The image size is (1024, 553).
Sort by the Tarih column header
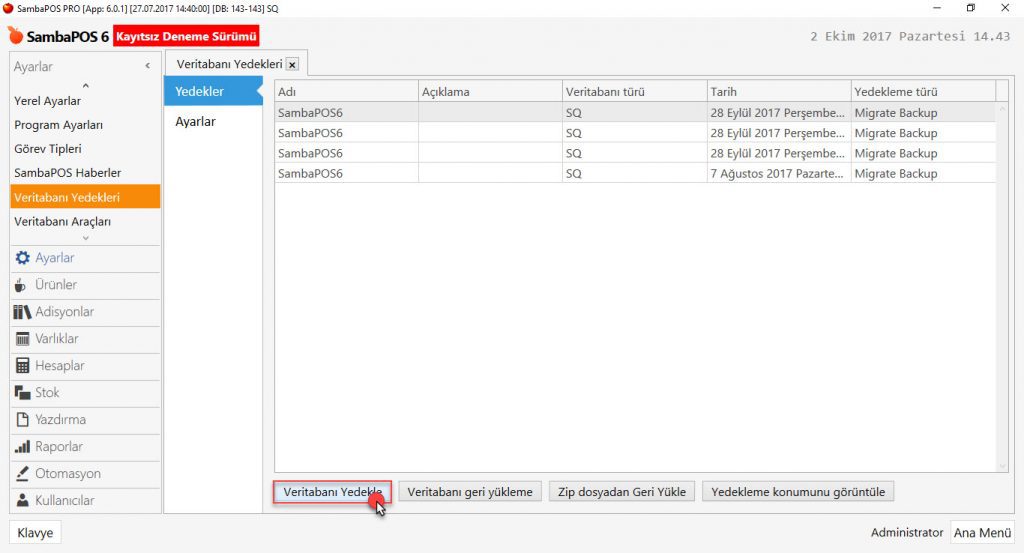pyautogui.click(x=778, y=91)
